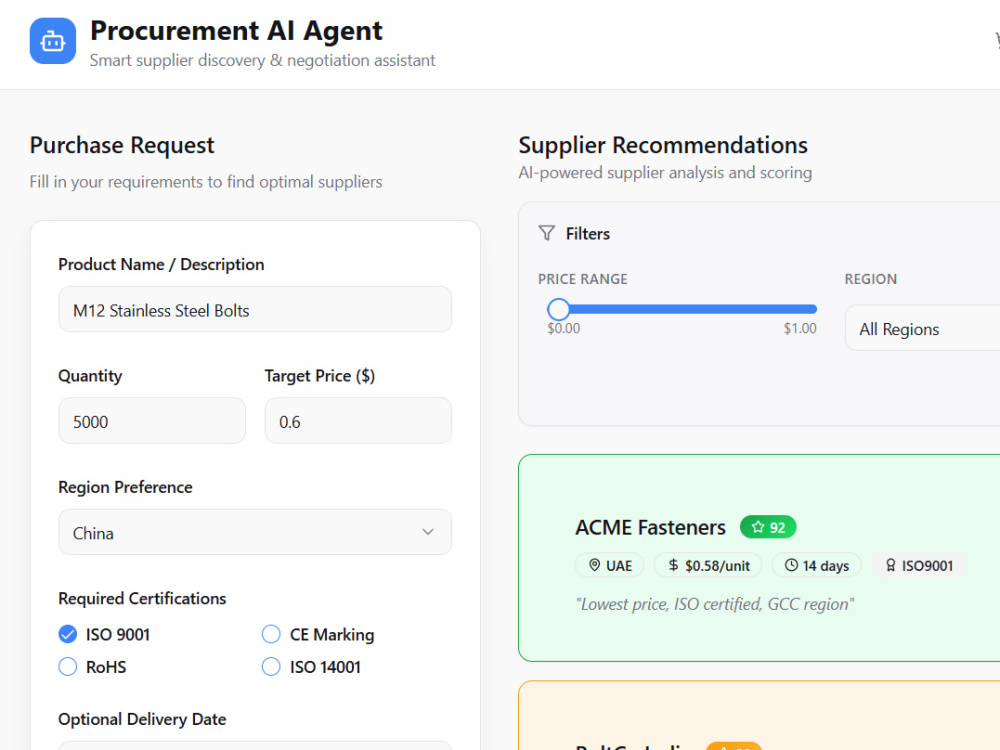The height and width of the screenshot is (750, 1000).
Task: Open the ACME Fasteners supplier card
Action: click(x=759, y=558)
